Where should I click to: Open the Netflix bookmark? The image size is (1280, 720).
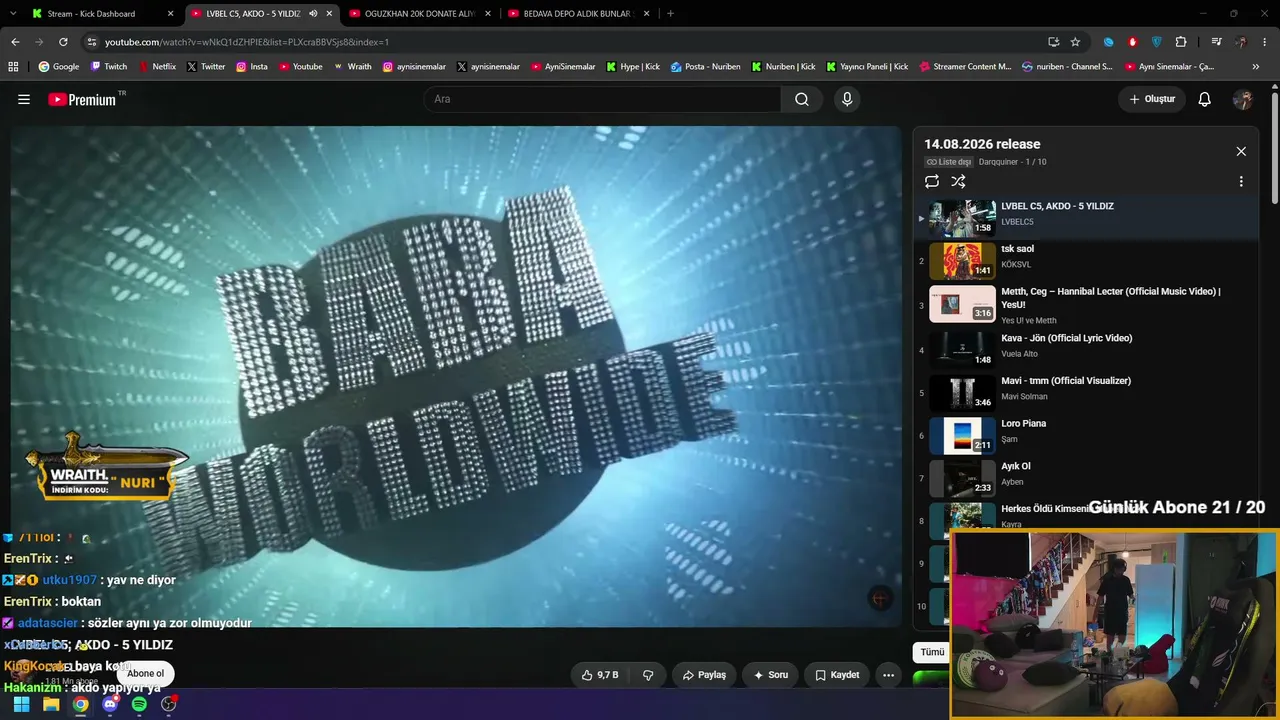[x=156, y=67]
